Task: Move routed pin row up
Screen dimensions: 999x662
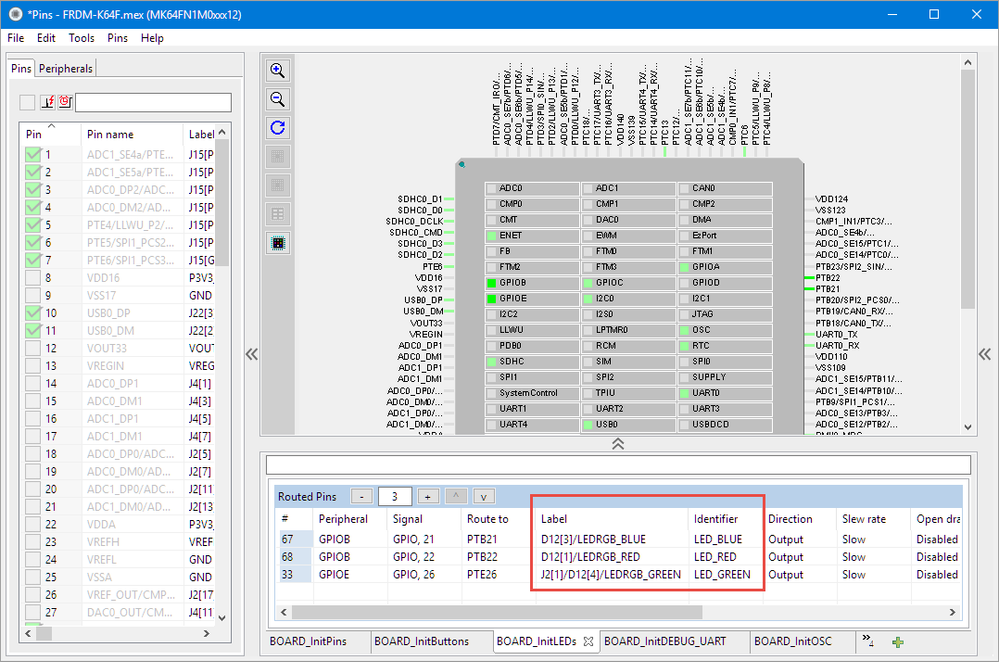Action: pos(456,496)
